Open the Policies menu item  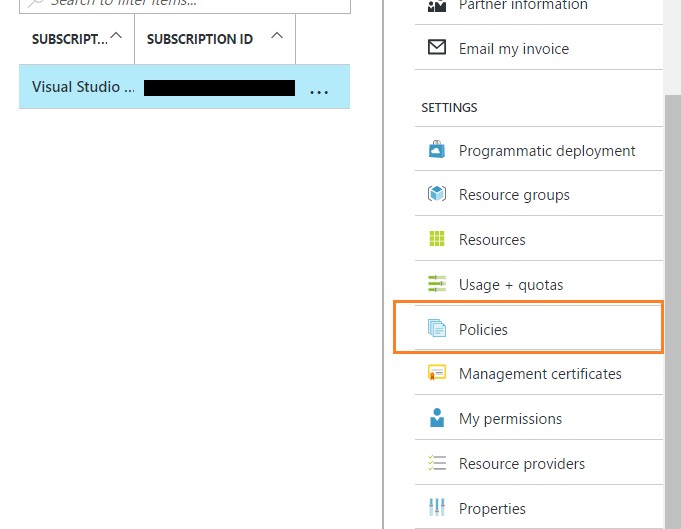tap(483, 329)
